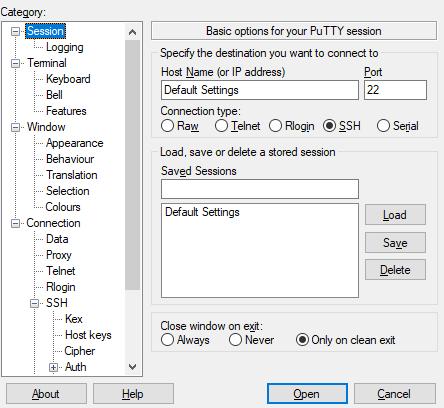Open the Appearance settings category

coord(75,143)
